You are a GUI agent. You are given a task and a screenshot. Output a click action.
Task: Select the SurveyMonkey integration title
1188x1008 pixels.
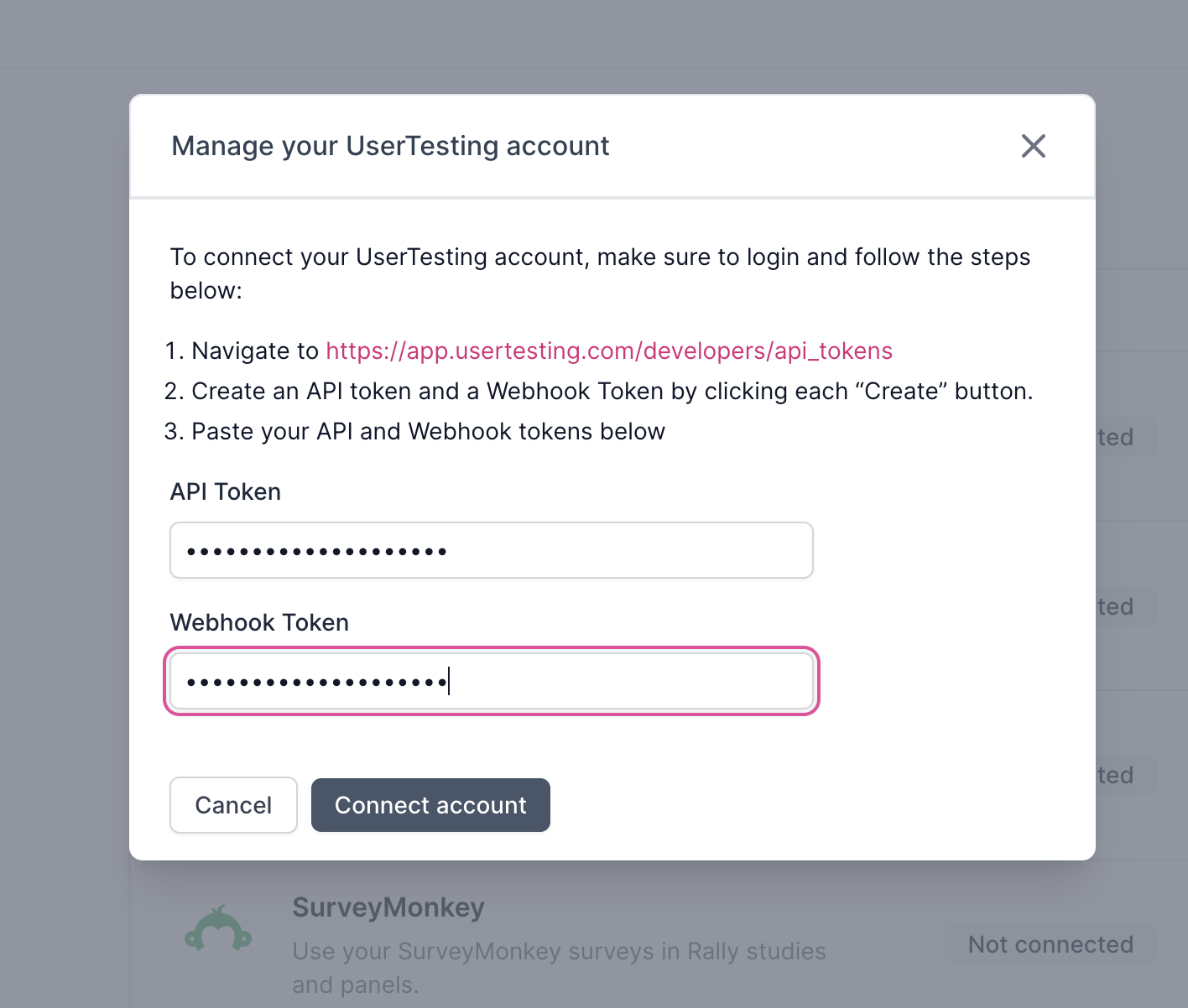coord(388,907)
